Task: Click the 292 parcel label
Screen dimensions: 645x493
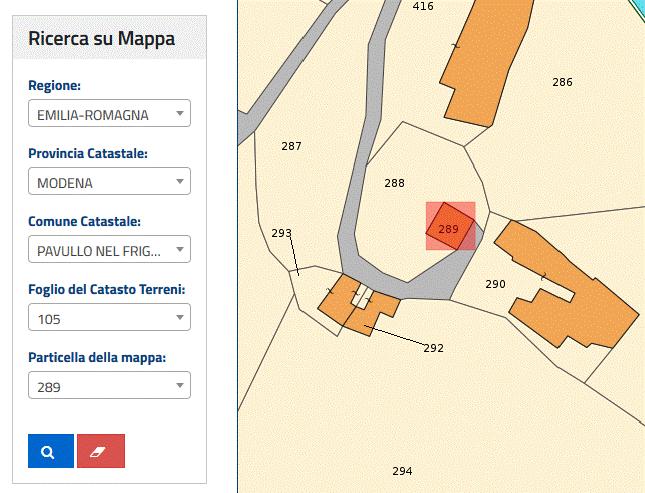Action: [433, 348]
